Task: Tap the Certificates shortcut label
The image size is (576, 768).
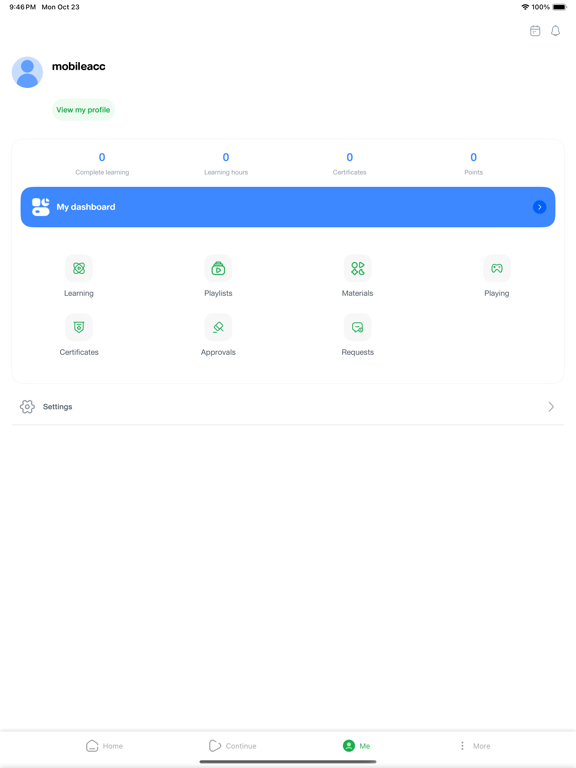Action: (x=79, y=352)
